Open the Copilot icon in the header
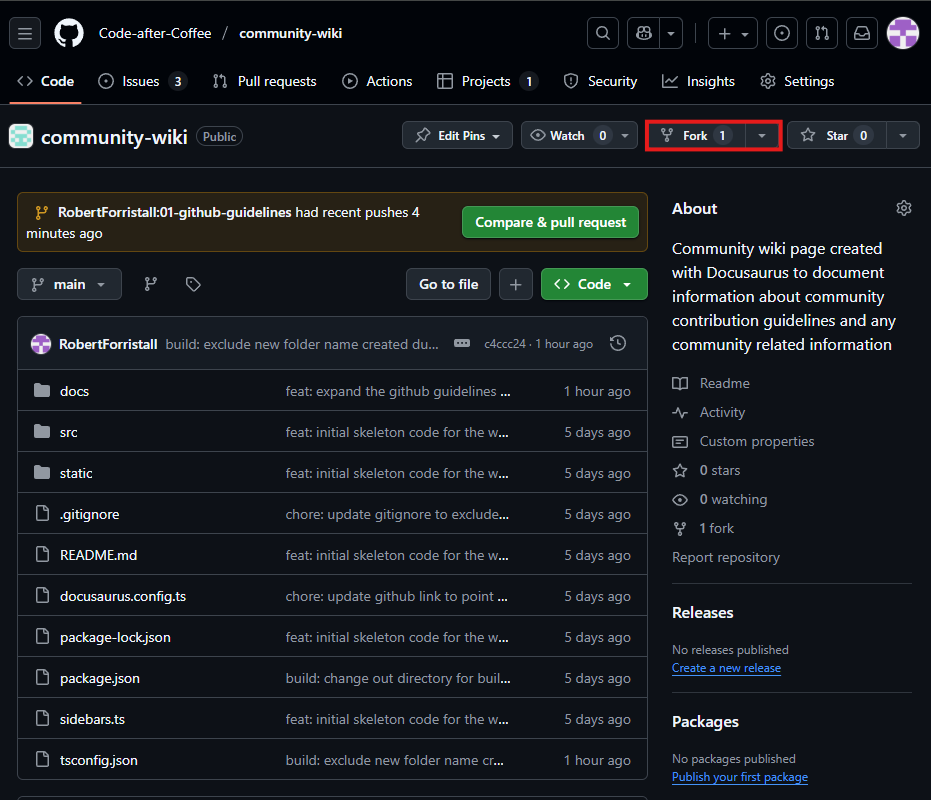 (x=643, y=32)
